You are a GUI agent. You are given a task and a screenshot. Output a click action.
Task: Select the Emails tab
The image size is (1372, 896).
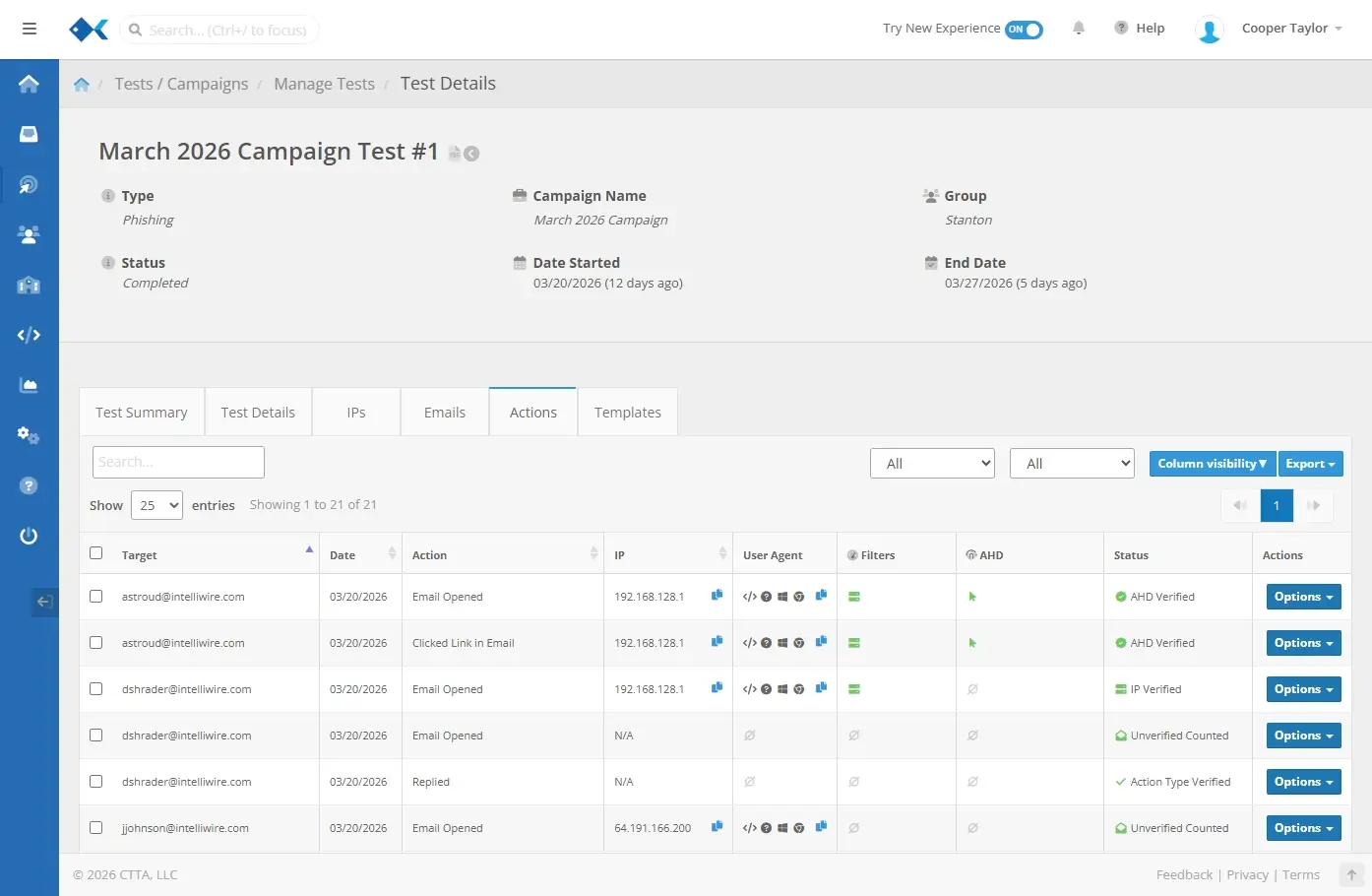click(x=445, y=413)
